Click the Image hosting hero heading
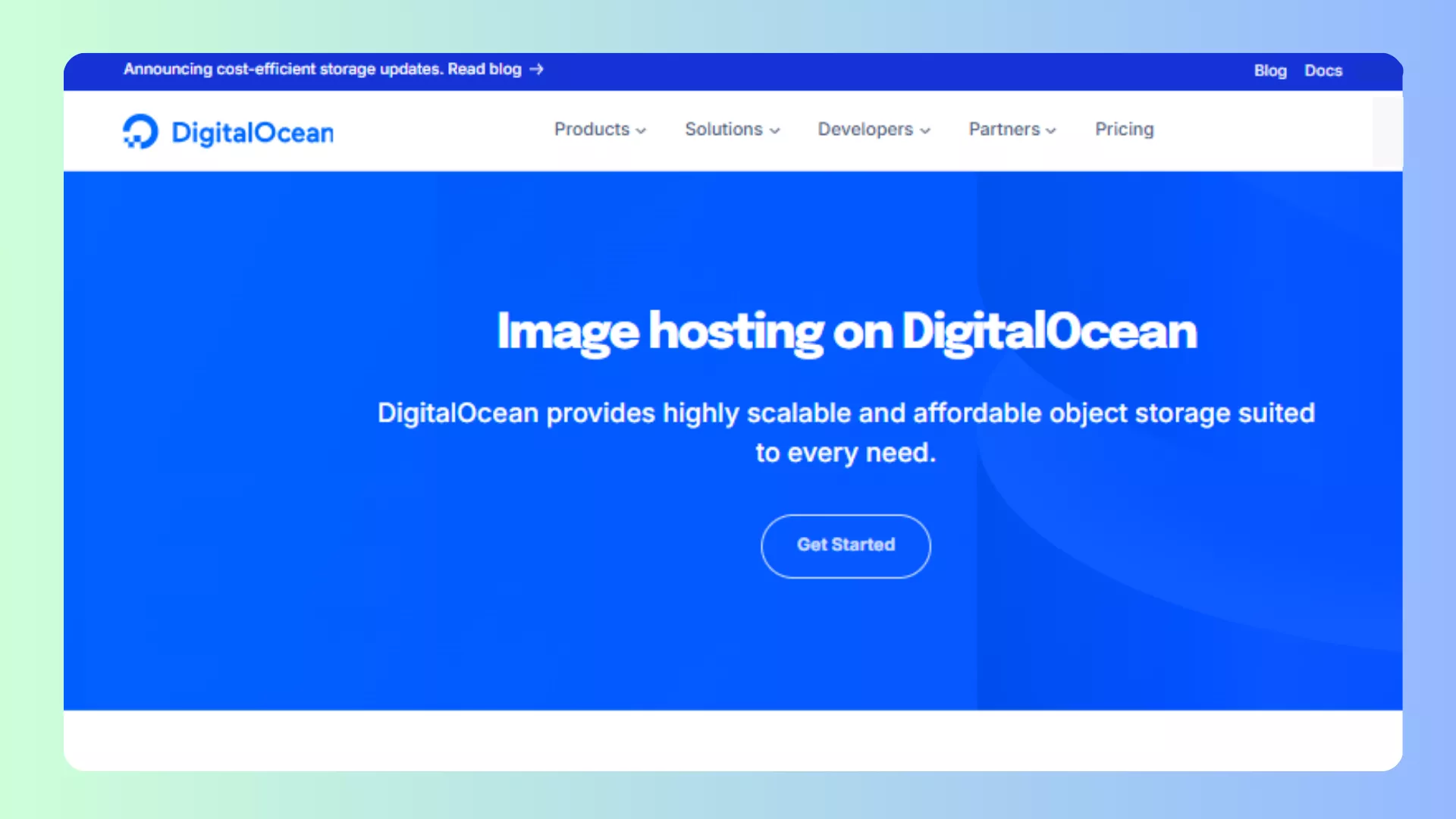This screenshot has width=1456, height=819. point(845,331)
